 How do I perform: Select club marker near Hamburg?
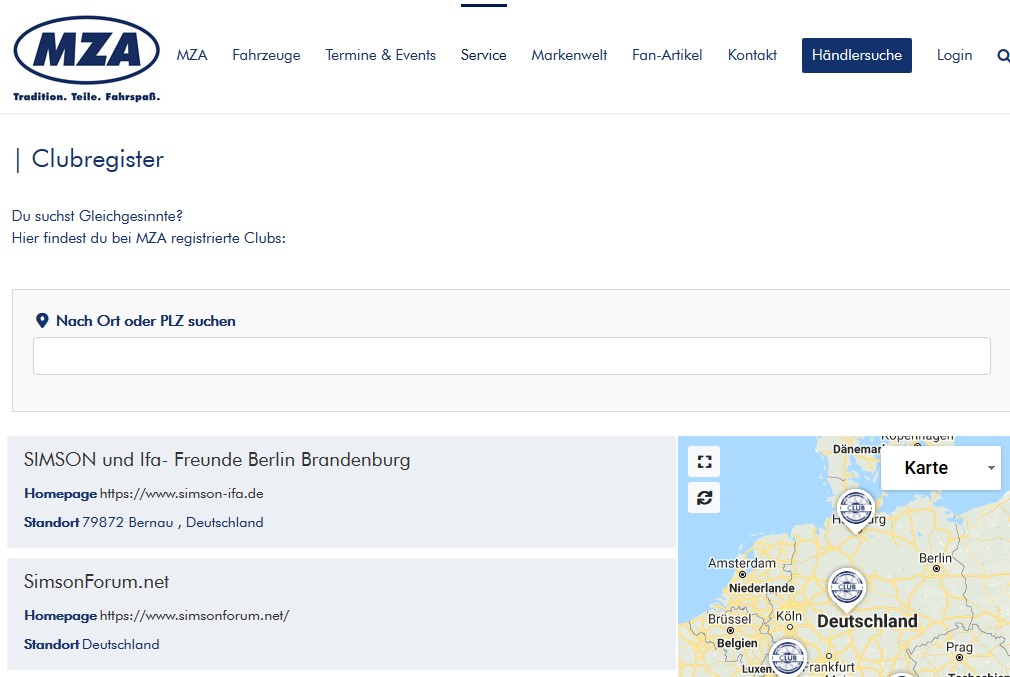coord(855,509)
